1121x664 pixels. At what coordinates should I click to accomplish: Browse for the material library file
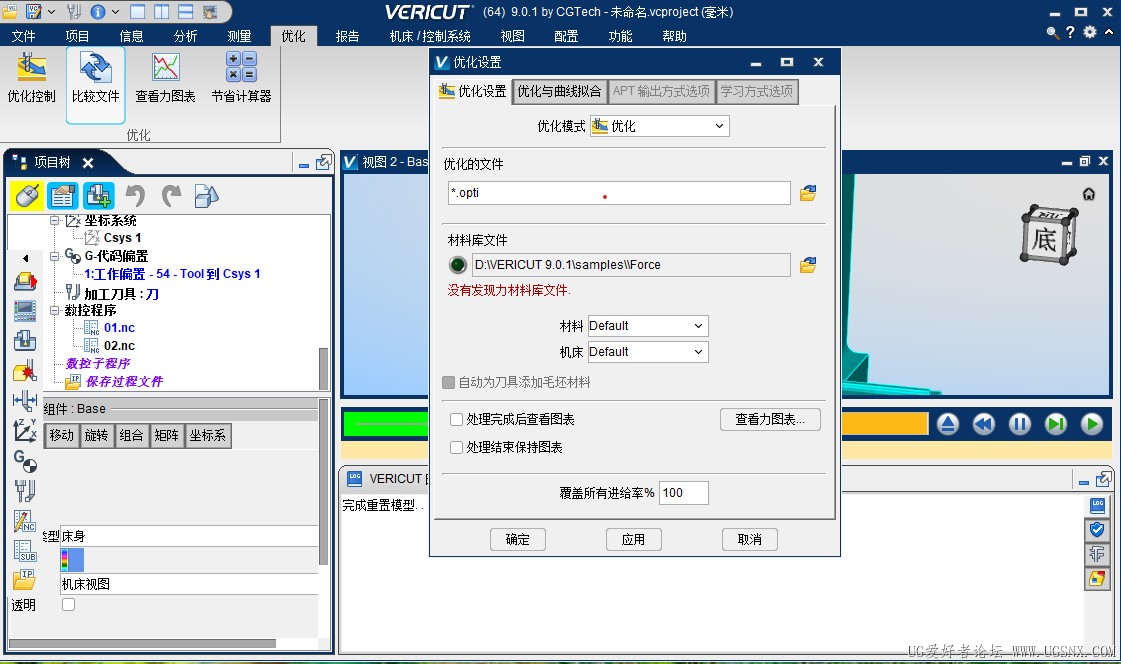click(808, 265)
